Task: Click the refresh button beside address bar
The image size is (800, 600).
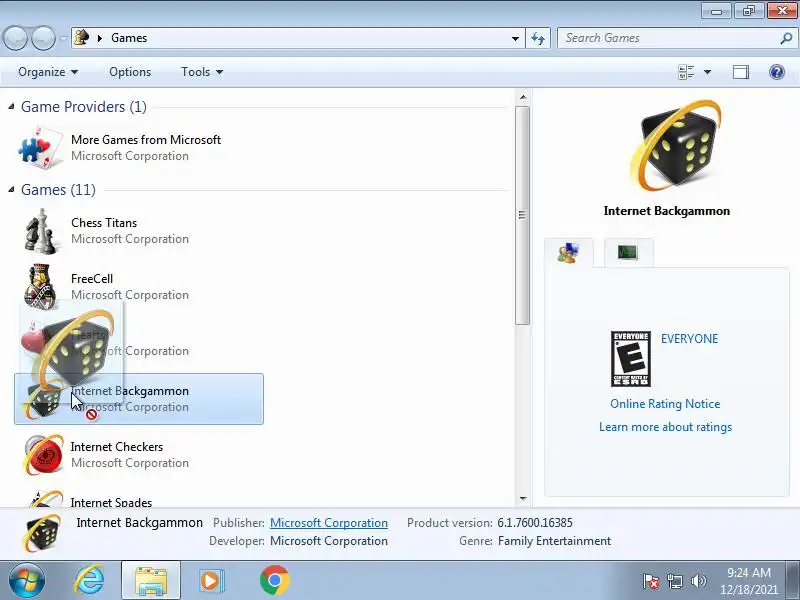Action: click(538, 38)
